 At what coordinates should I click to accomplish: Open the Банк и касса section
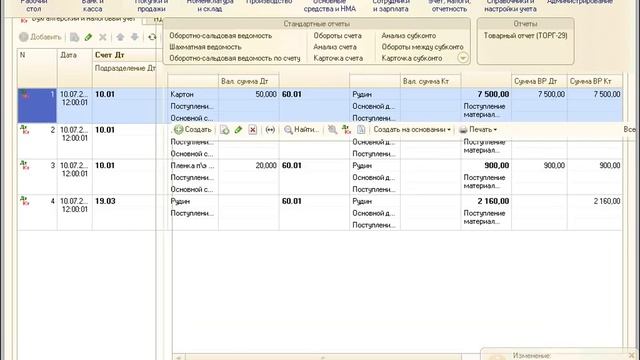93,5
